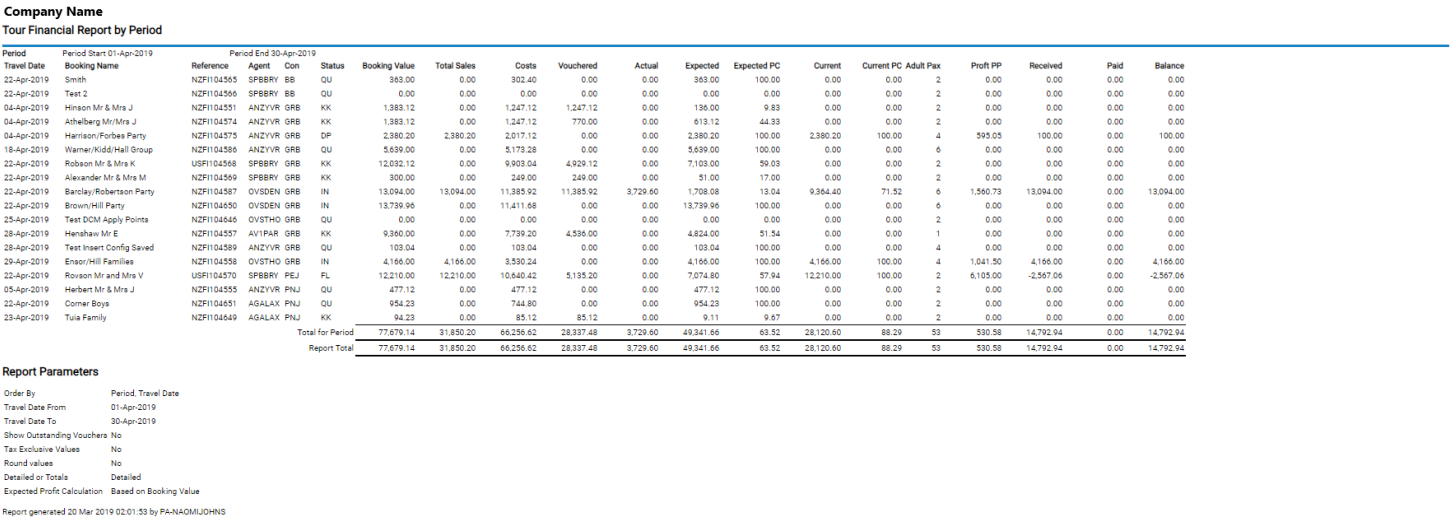Select the Expected Profit Calculation parameter
This screenshot has height=519, width=1453.
[53, 492]
